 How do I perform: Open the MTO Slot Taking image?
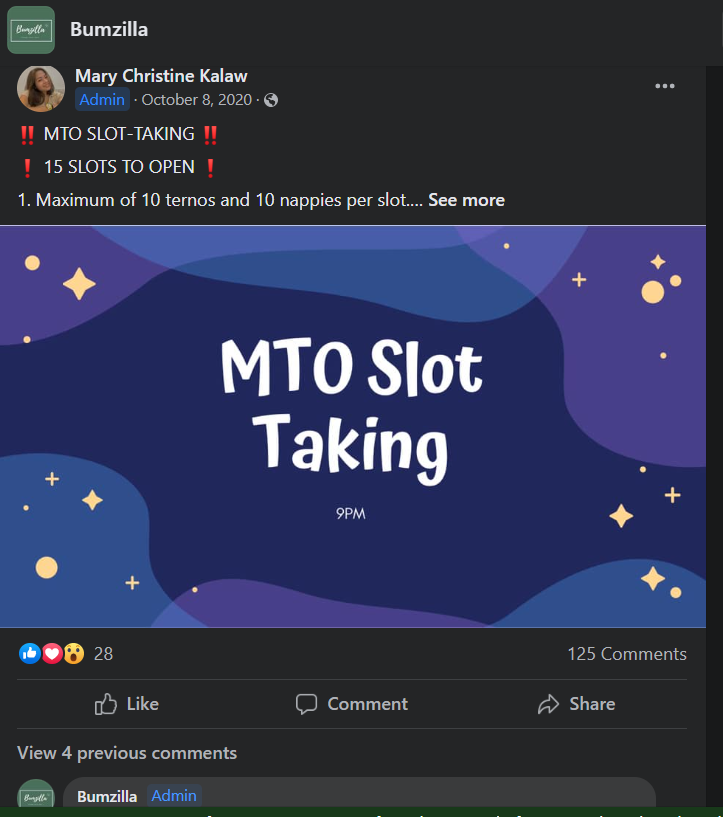click(x=353, y=426)
